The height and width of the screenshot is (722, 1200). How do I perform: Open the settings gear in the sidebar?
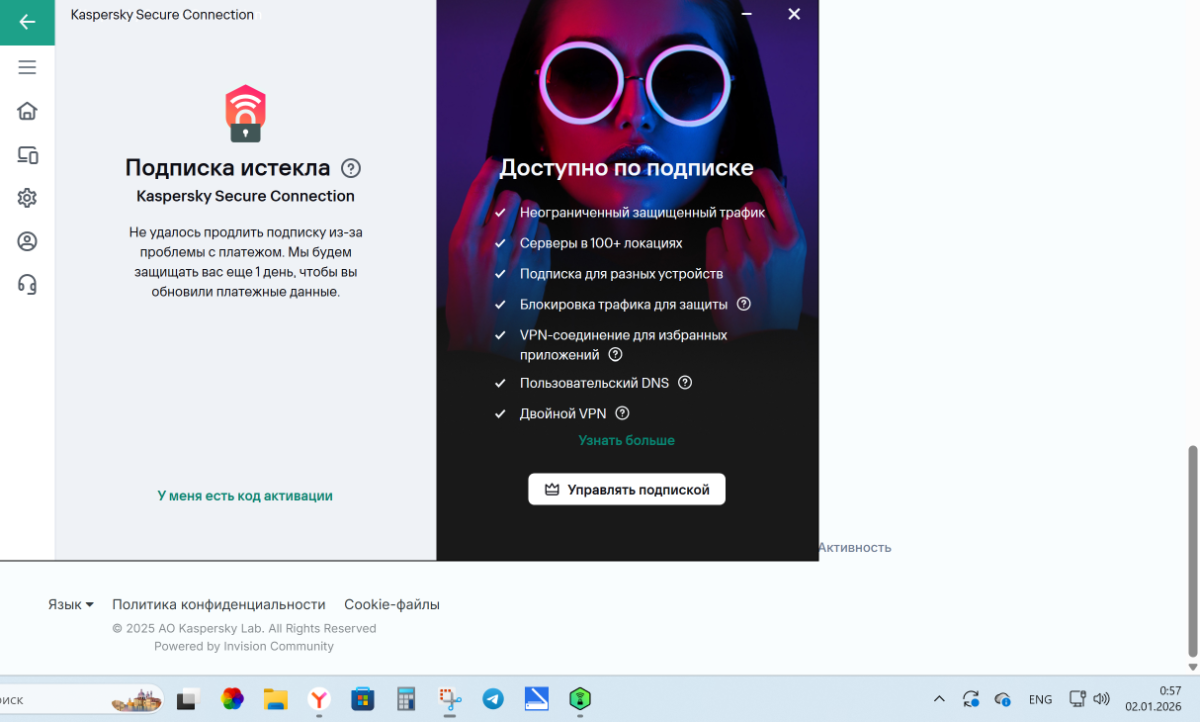(27, 198)
